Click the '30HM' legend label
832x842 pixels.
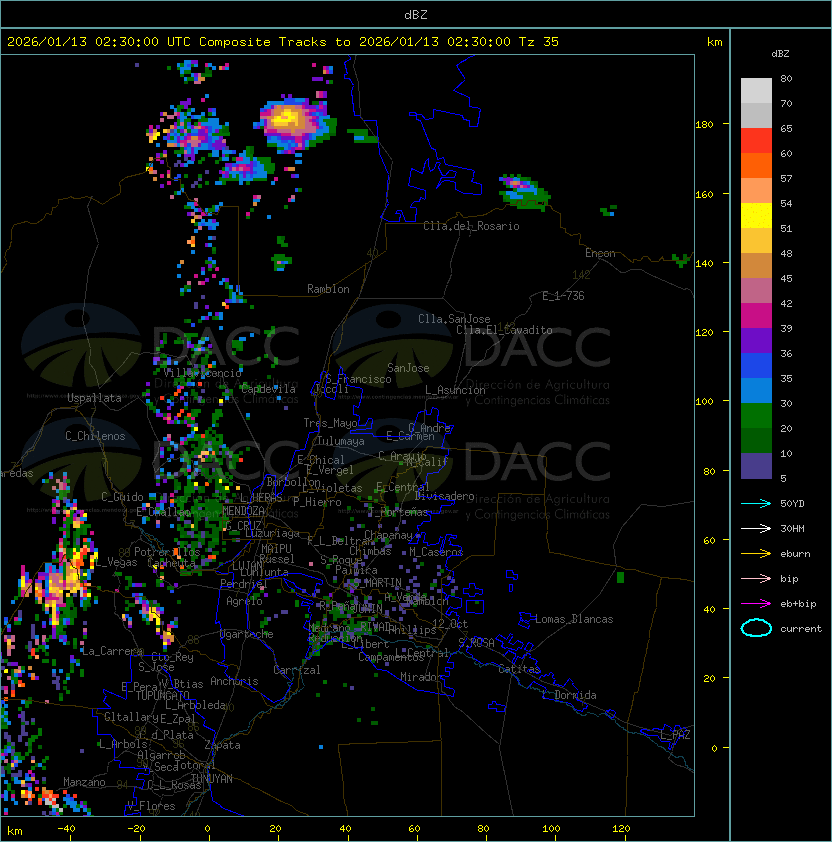pos(792,528)
